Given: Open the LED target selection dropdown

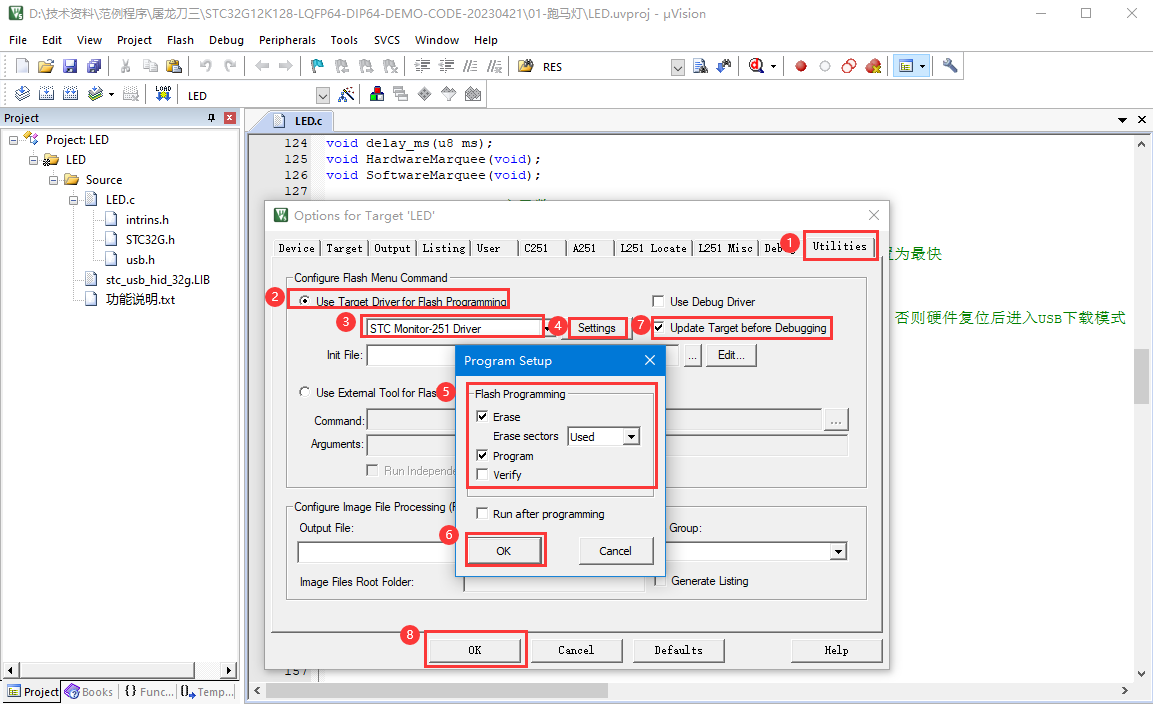Looking at the screenshot, I should (323, 96).
